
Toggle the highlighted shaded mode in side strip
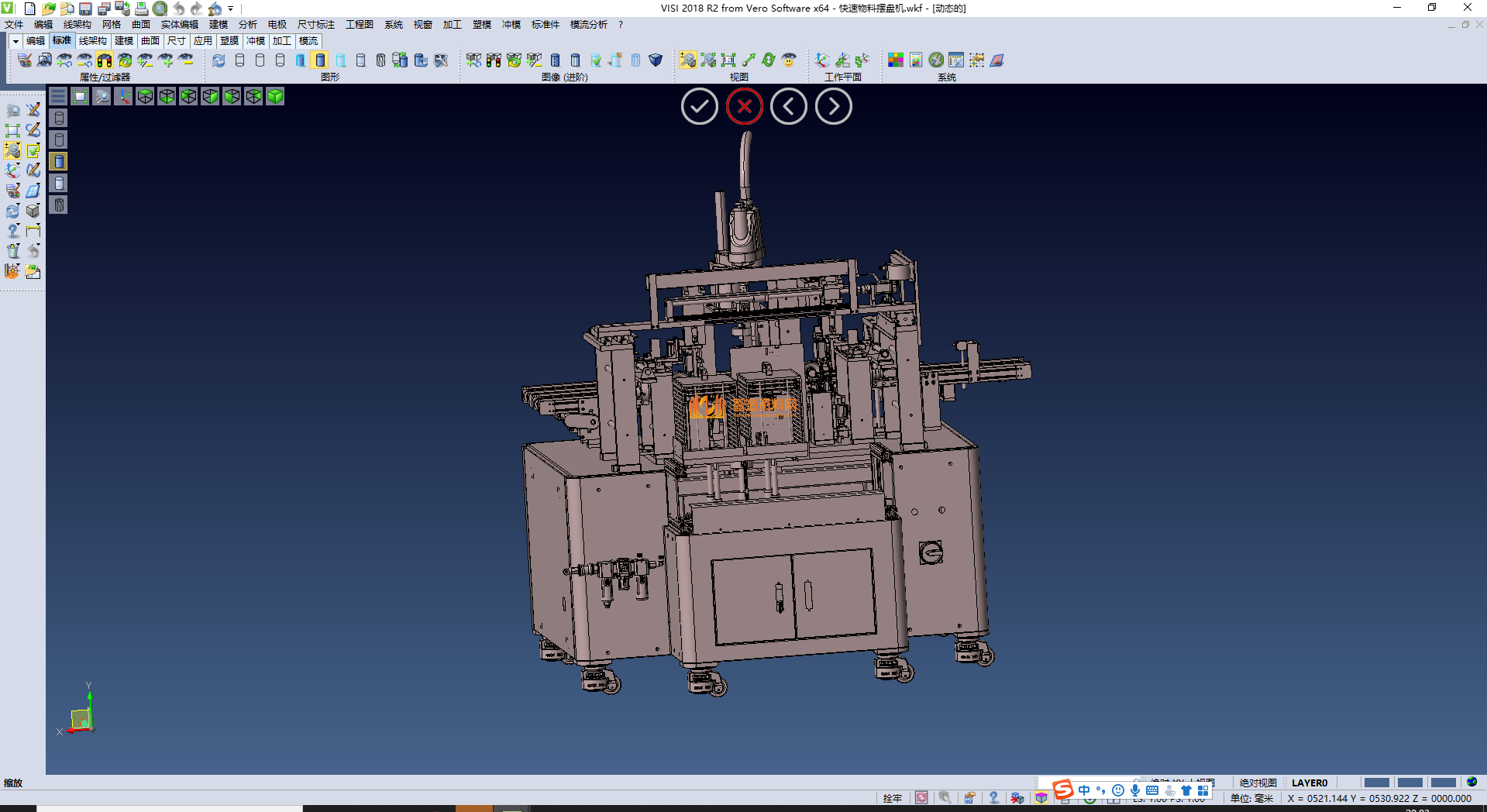click(59, 161)
